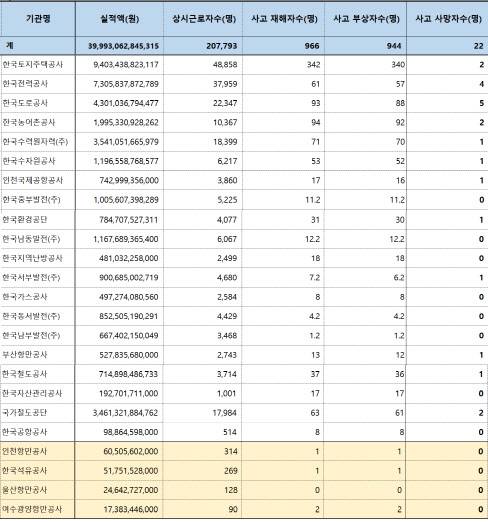
Task: Click the total row label 계
Action: [x=10, y=45]
